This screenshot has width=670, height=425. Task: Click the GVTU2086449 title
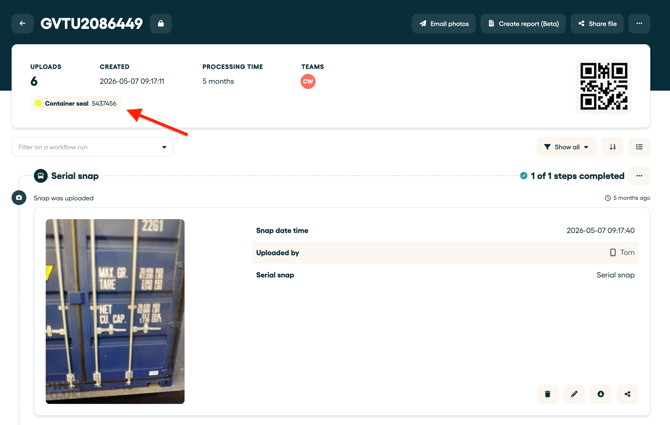pyautogui.click(x=91, y=23)
